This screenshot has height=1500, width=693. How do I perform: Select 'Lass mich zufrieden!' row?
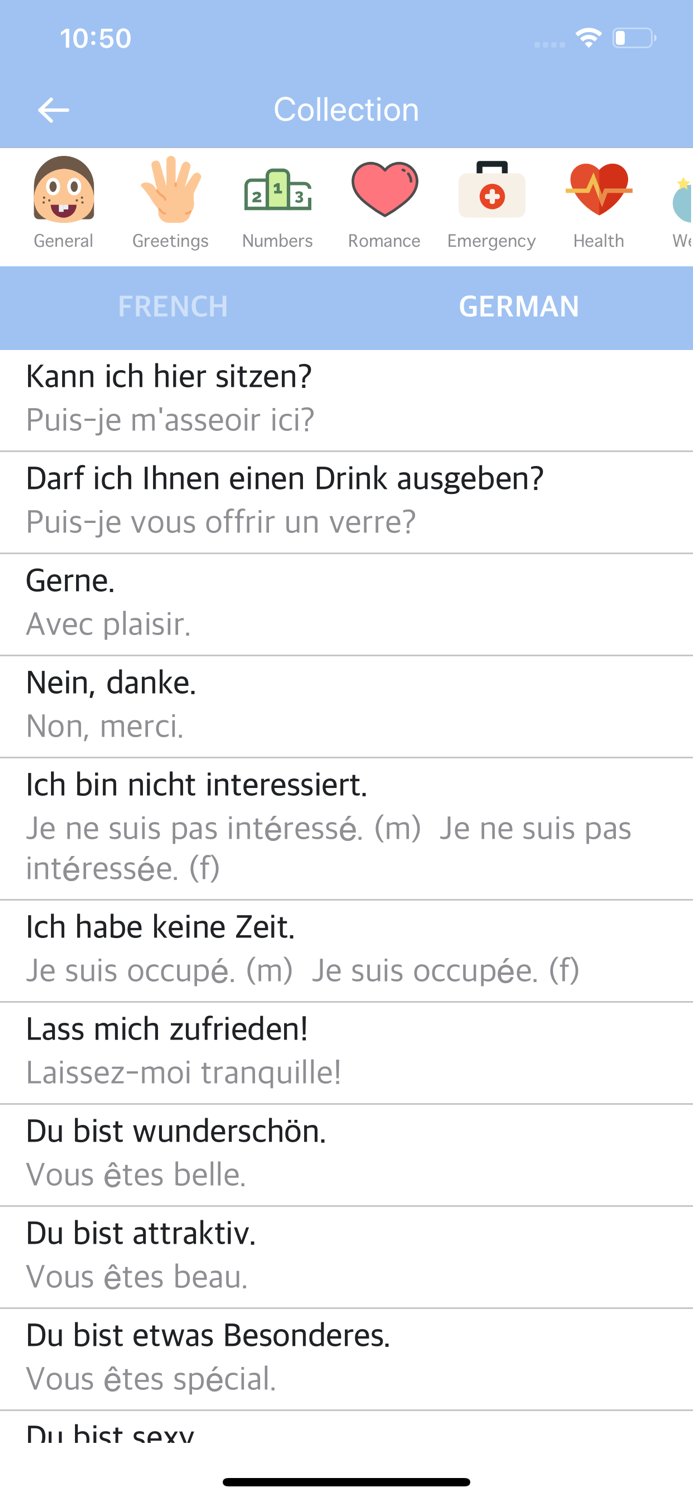pos(346,1051)
